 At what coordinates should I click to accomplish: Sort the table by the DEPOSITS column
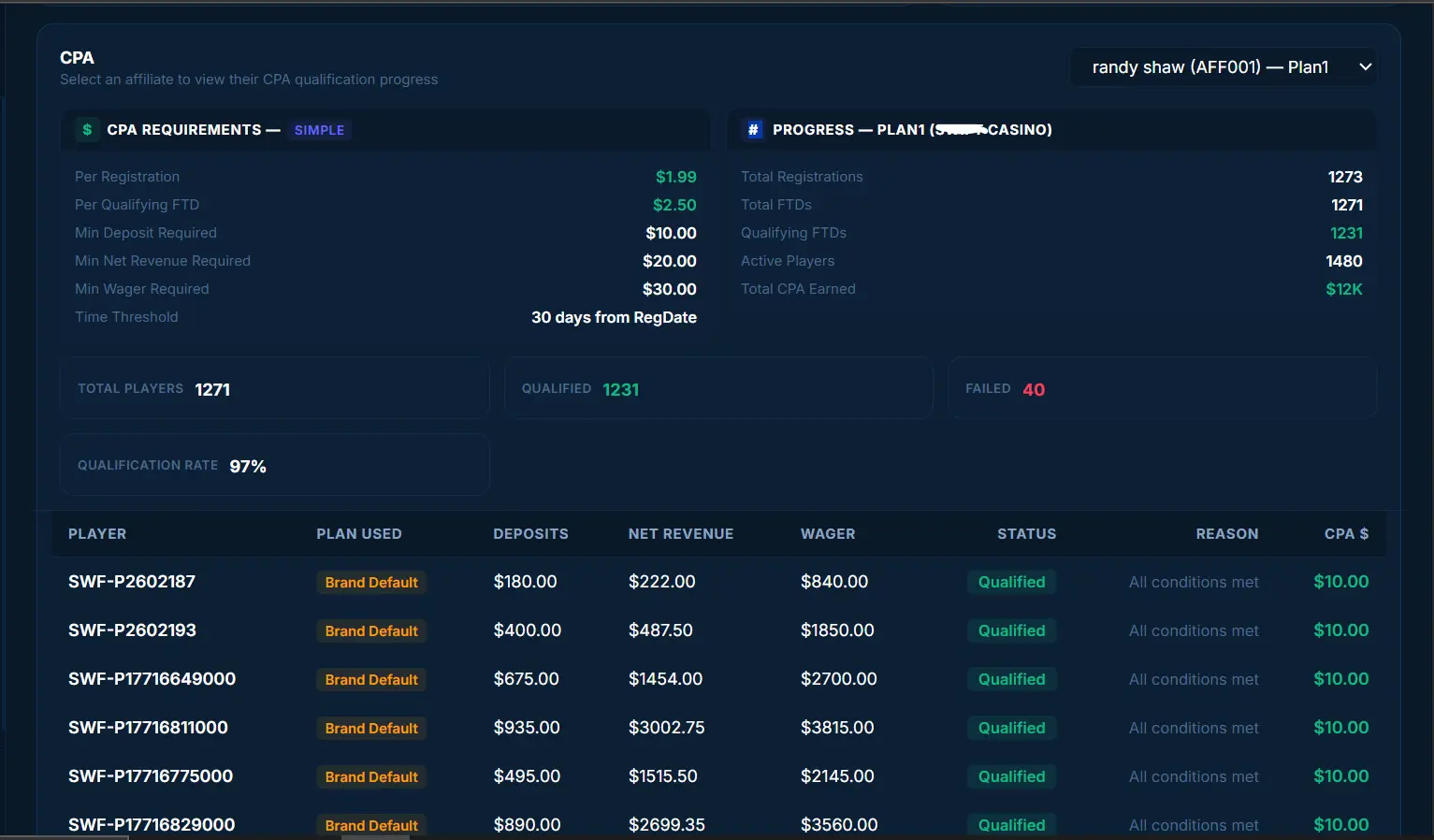530,533
